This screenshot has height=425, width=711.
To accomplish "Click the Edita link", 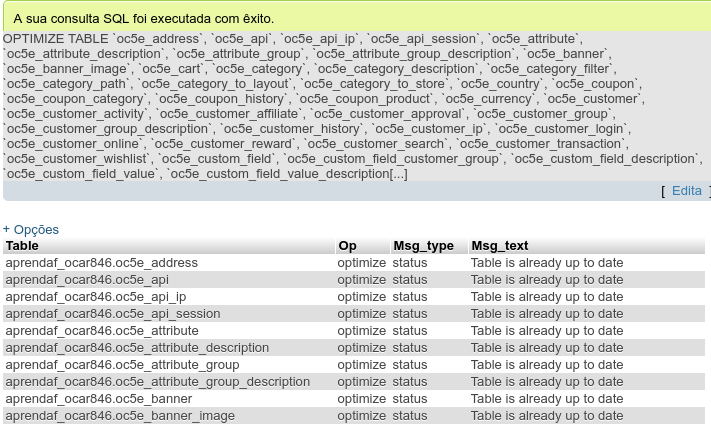I will [x=686, y=191].
